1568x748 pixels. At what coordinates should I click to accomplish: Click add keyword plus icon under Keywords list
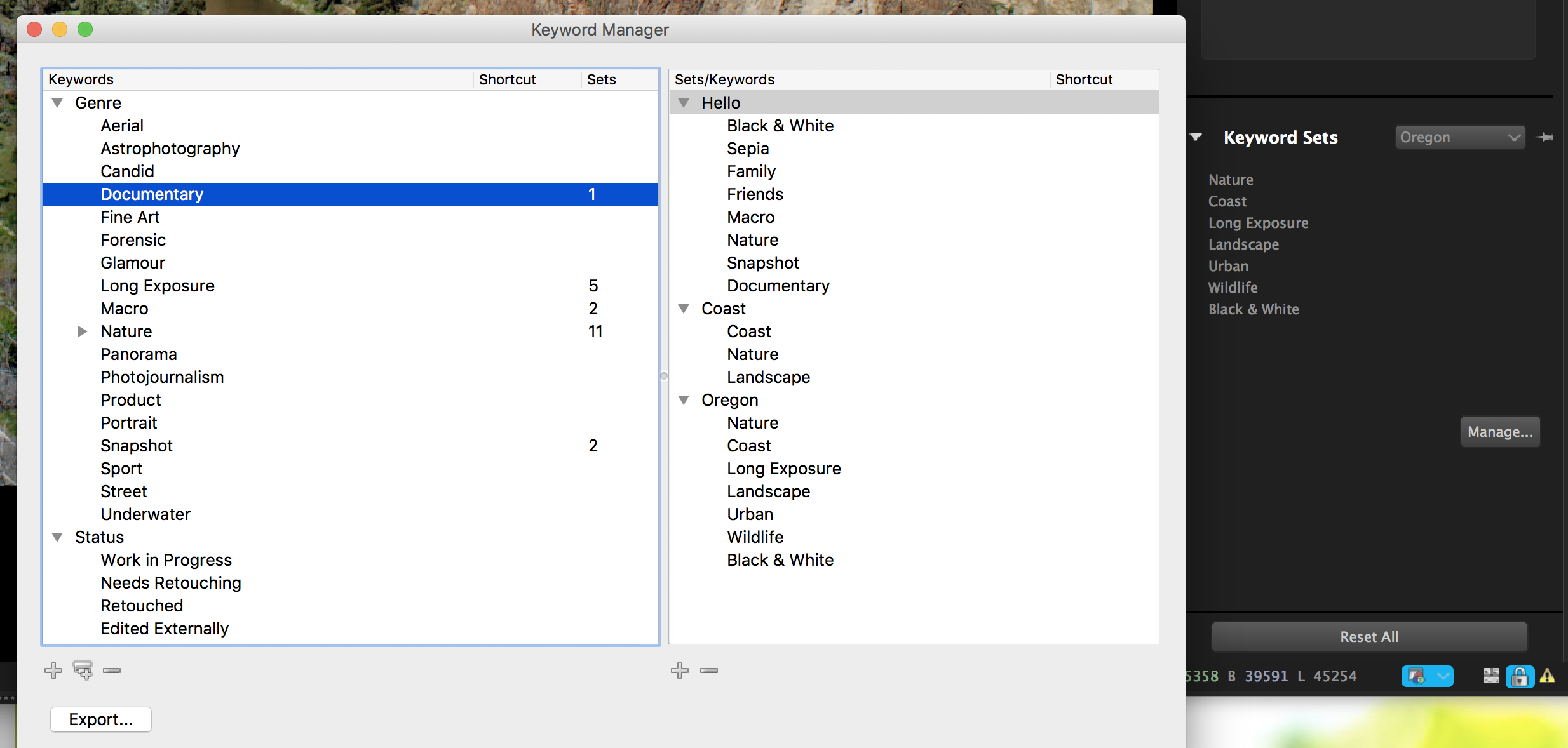click(53, 671)
